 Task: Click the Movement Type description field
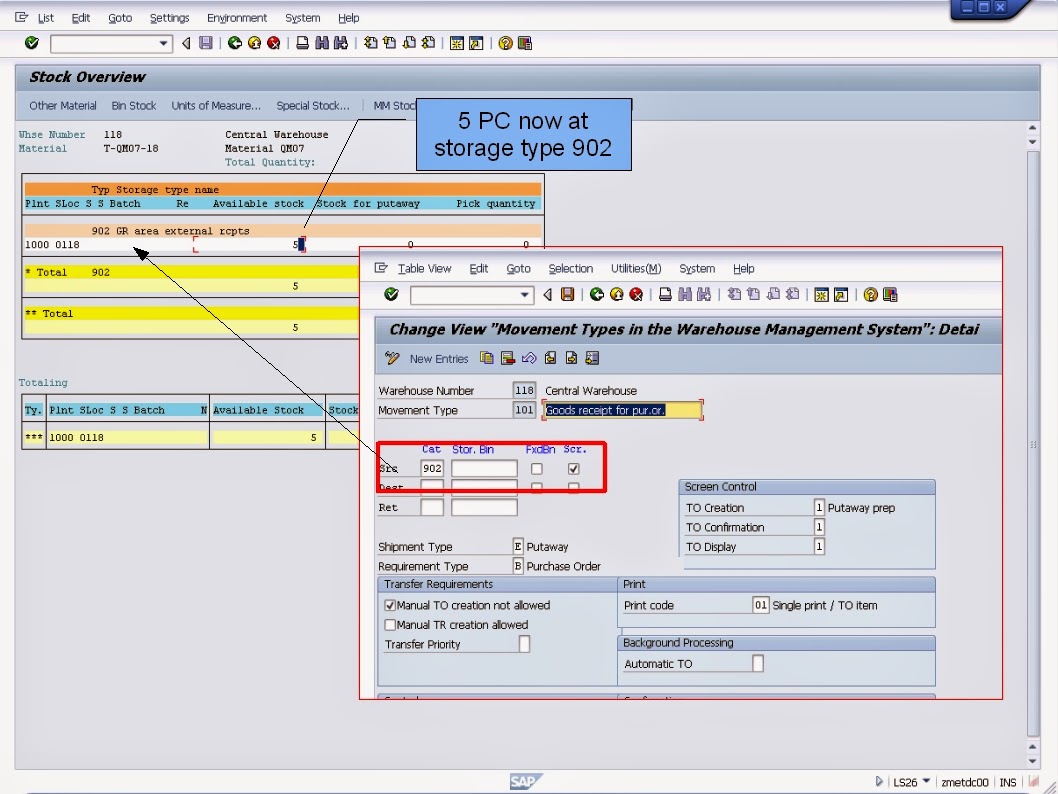click(x=622, y=410)
